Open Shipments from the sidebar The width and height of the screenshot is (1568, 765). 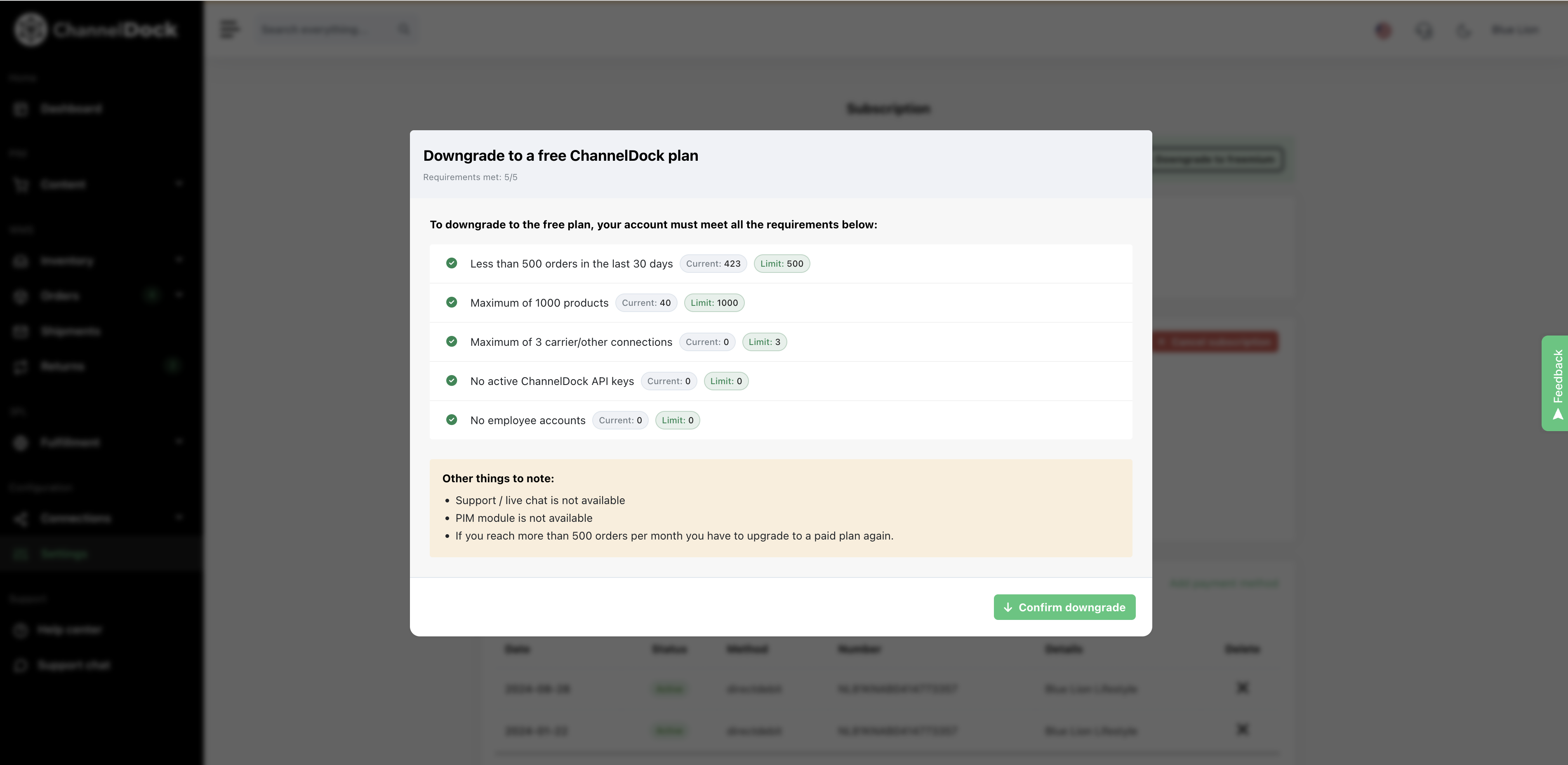pyautogui.click(x=70, y=331)
